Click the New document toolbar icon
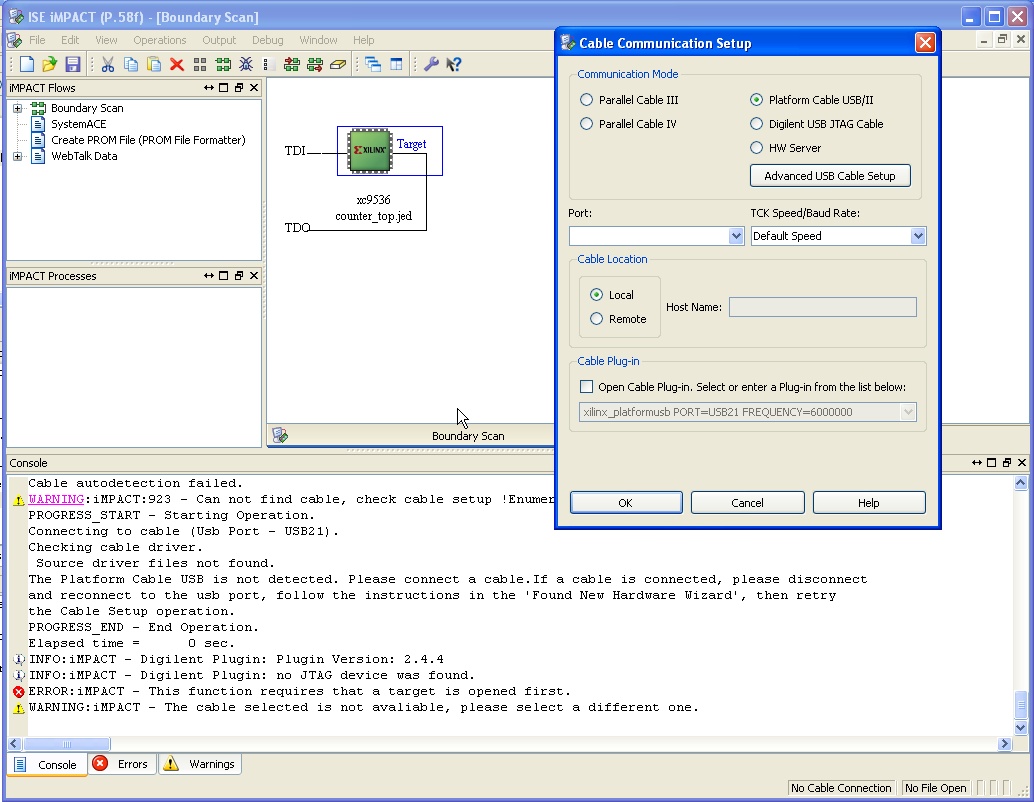This screenshot has height=802, width=1034. [27, 64]
